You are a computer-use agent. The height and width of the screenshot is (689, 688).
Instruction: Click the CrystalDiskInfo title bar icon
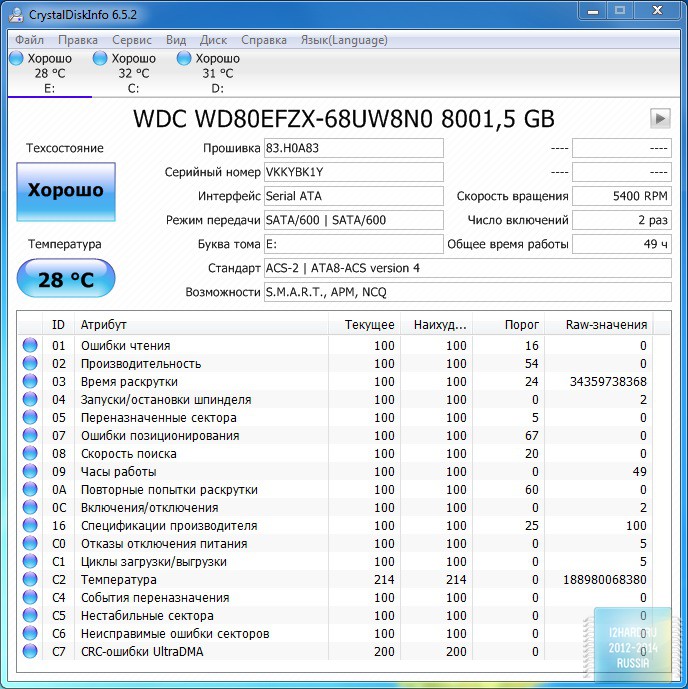pos(16,15)
